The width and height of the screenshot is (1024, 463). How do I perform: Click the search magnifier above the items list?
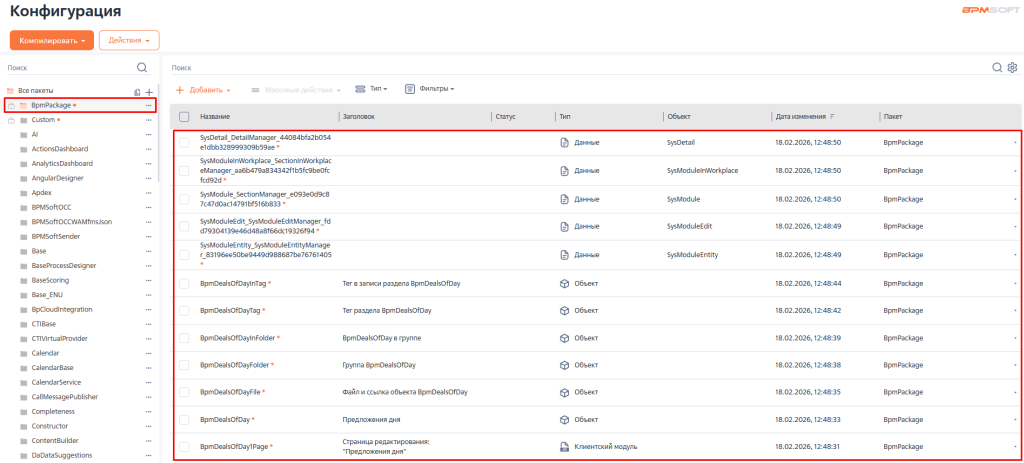pyautogui.click(x=997, y=67)
